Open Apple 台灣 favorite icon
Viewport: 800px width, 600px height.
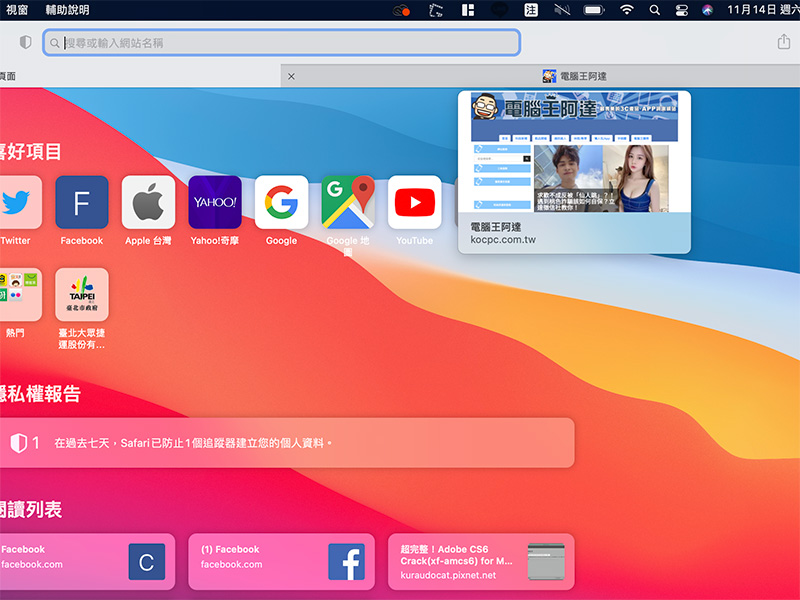[x=148, y=203]
